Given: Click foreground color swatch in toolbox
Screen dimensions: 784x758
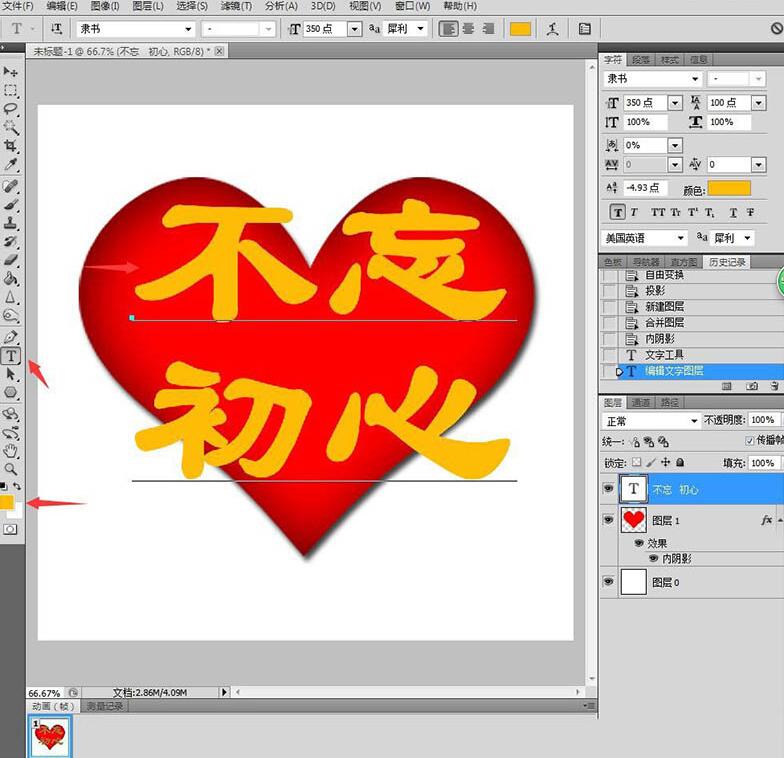Looking at the screenshot, I should pos(6,502).
